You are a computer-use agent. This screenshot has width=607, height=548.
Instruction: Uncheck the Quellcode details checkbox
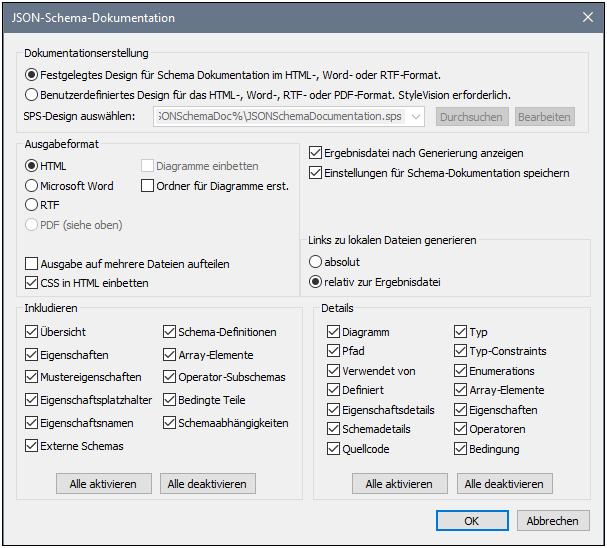point(334,449)
